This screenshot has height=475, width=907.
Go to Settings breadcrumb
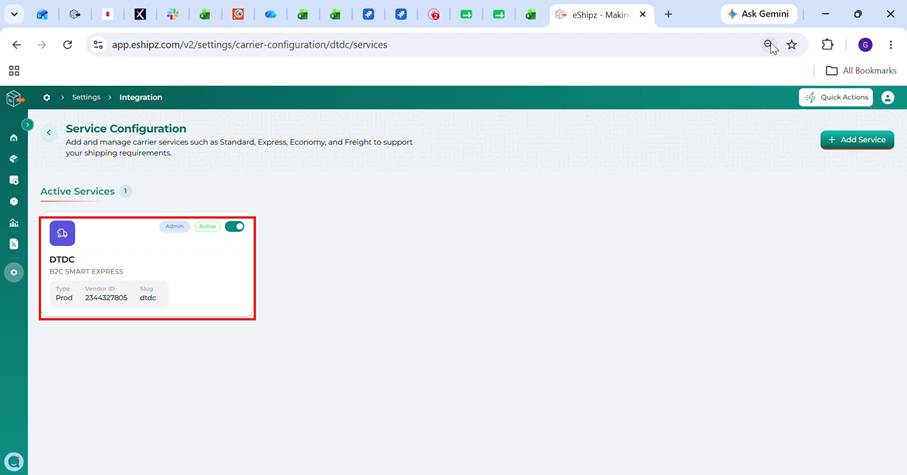[x=86, y=97]
